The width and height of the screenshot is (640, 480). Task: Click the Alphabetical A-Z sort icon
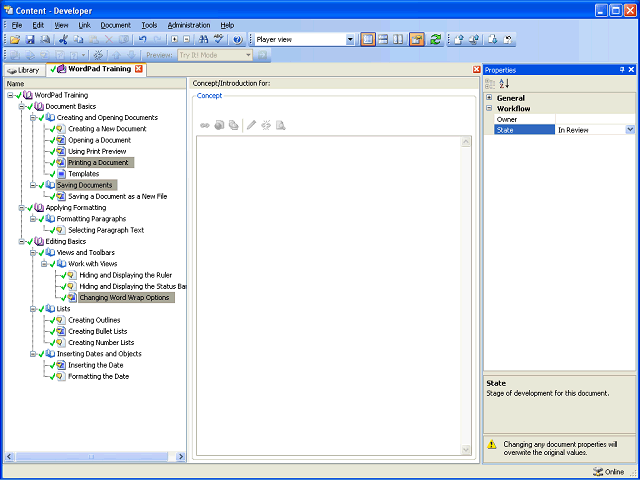(x=504, y=84)
